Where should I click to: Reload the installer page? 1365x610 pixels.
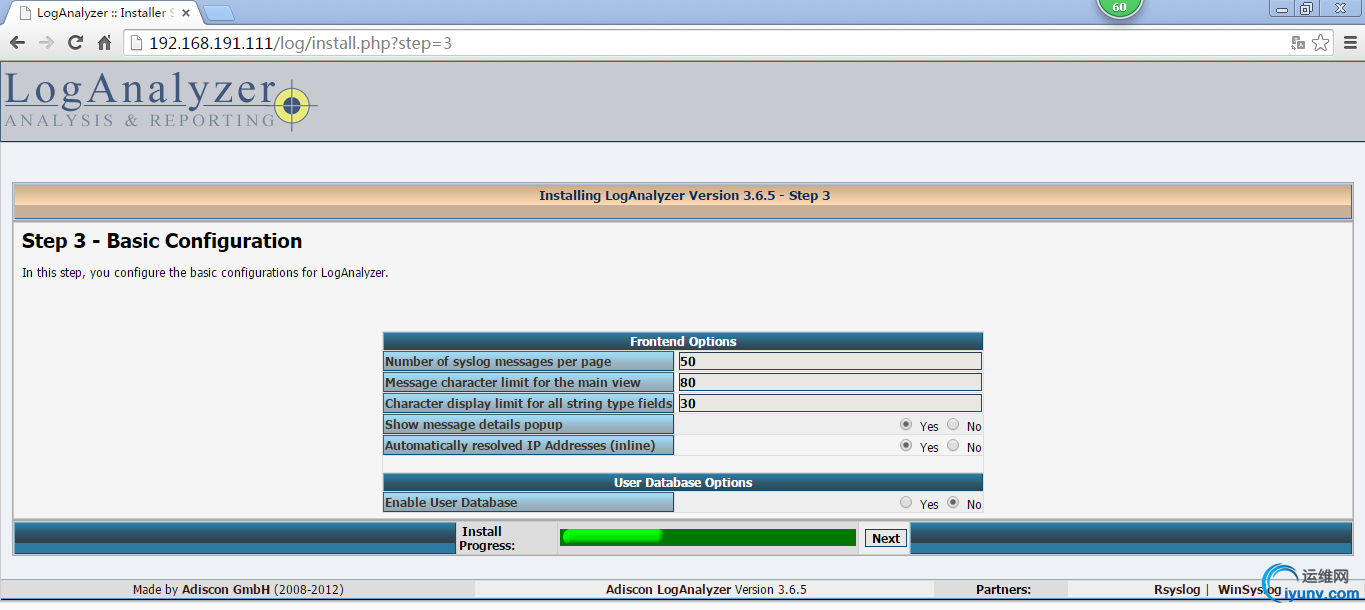[75, 43]
